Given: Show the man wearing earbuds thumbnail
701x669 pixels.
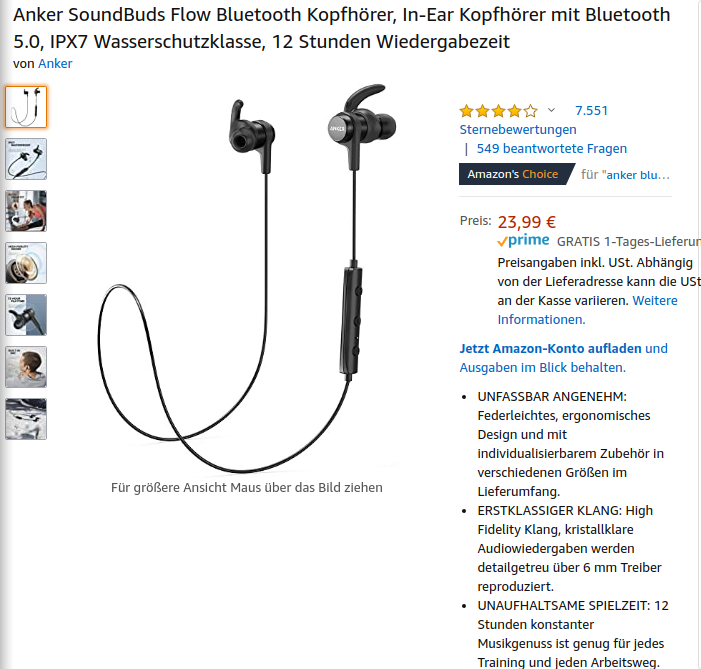Looking at the screenshot, I should click(x=26, y=367).
